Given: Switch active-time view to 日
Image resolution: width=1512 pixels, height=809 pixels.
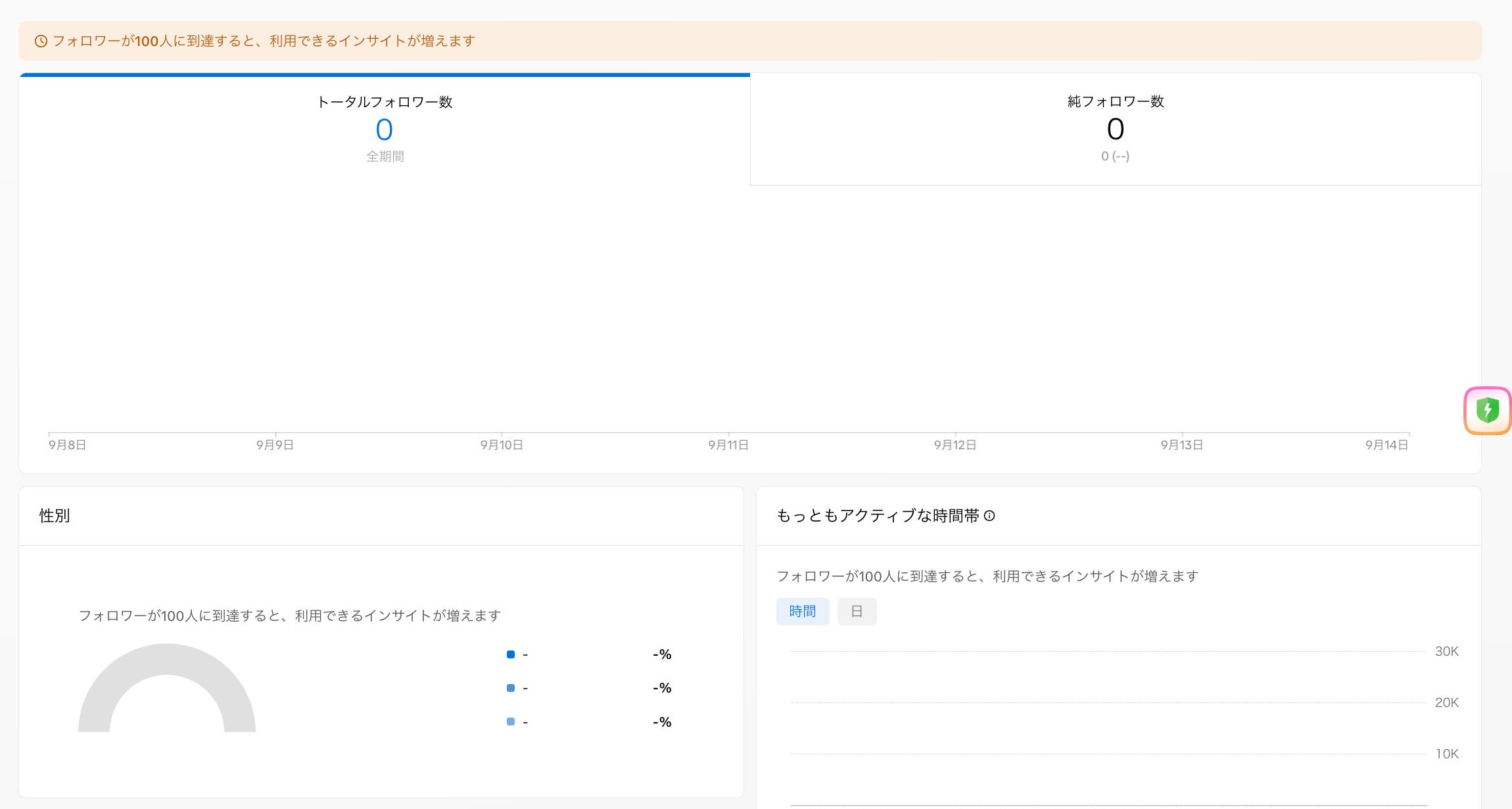Looking at the screenshot, I should pos(857,612).
